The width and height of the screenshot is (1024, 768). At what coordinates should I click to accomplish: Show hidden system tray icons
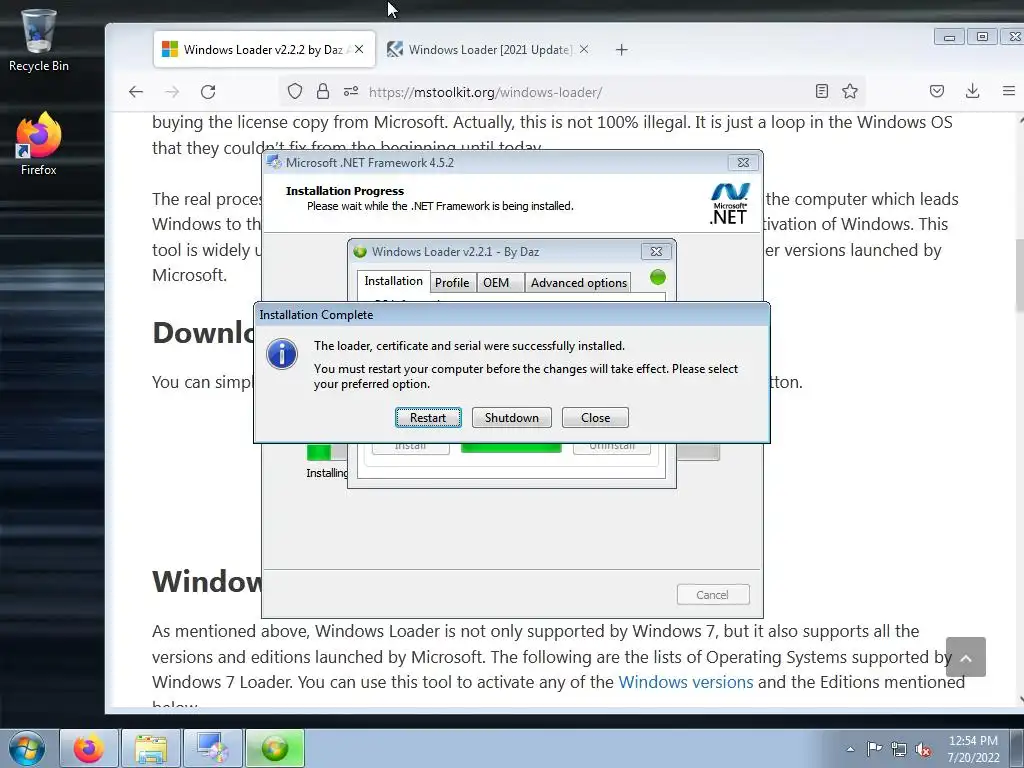click(x=850, y=749)
